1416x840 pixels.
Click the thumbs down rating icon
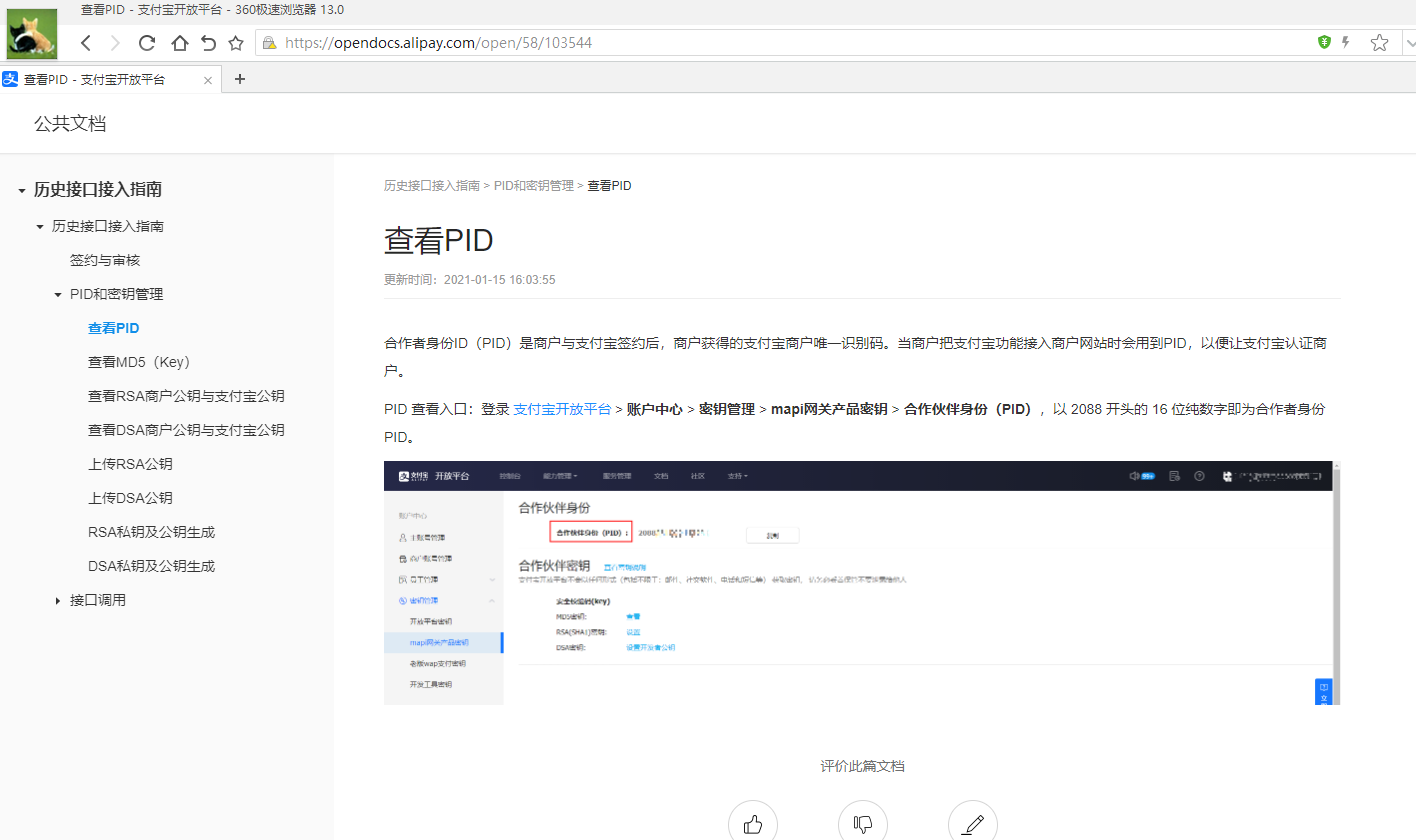(863, 824)
